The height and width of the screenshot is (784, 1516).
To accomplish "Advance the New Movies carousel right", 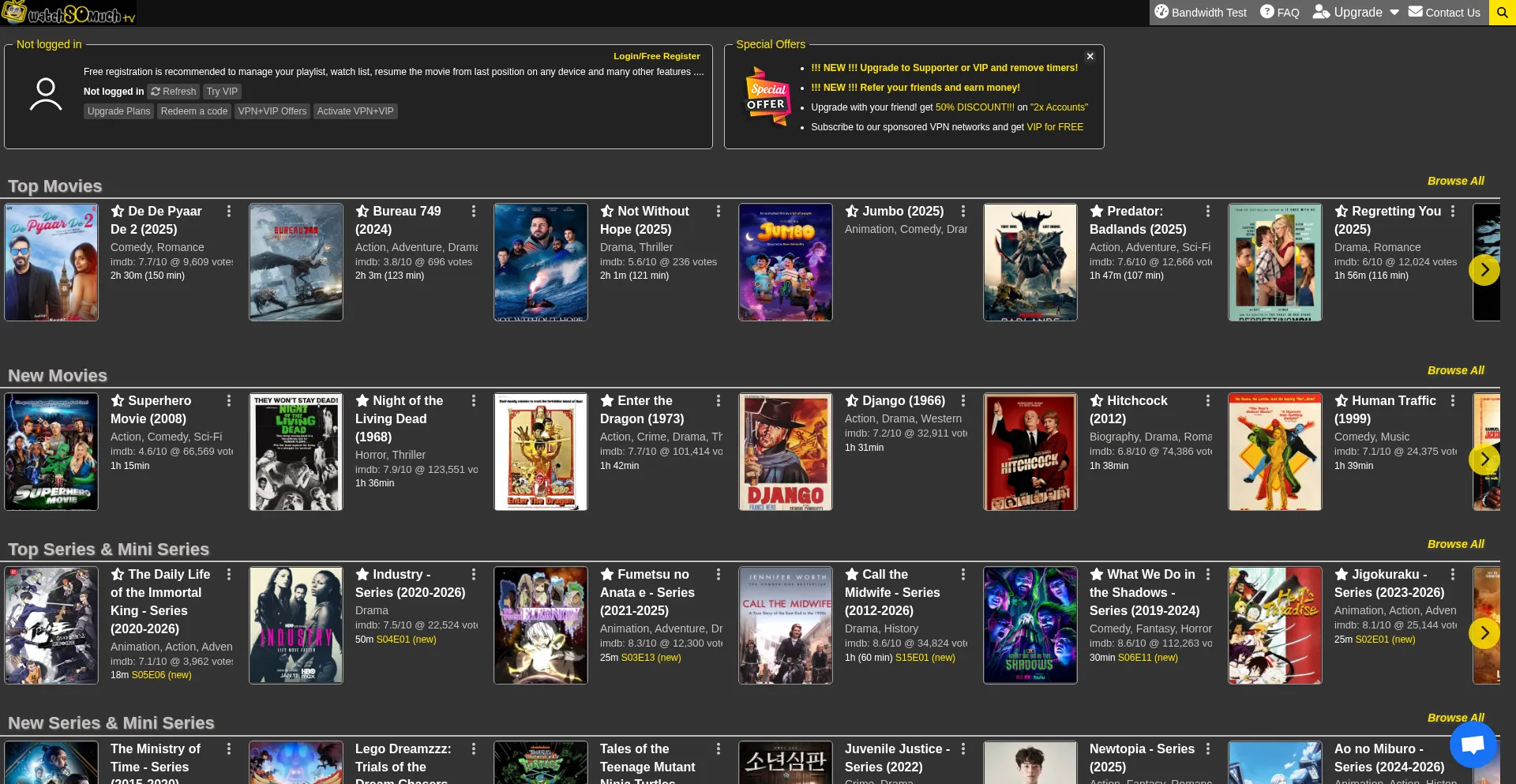I will point(1484,460).
